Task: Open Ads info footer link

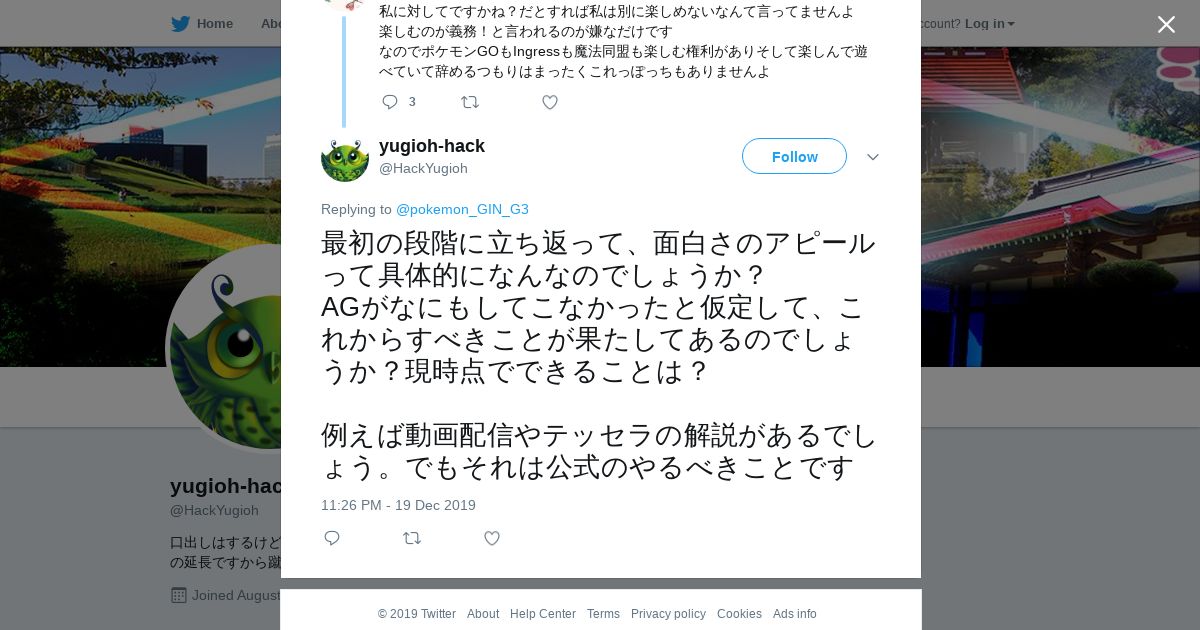Action: point(794,614)
